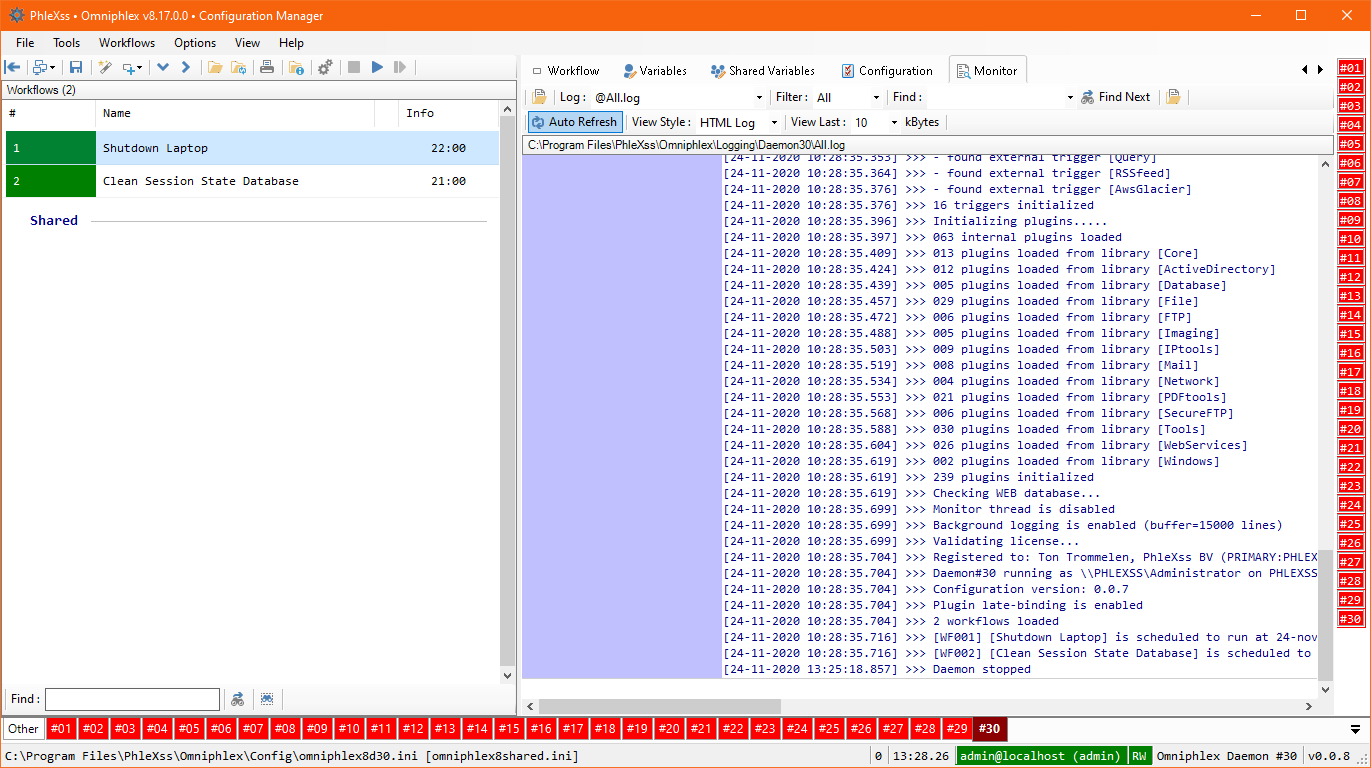Click the log vertical scrollbar down arrow

point(1326,689)
